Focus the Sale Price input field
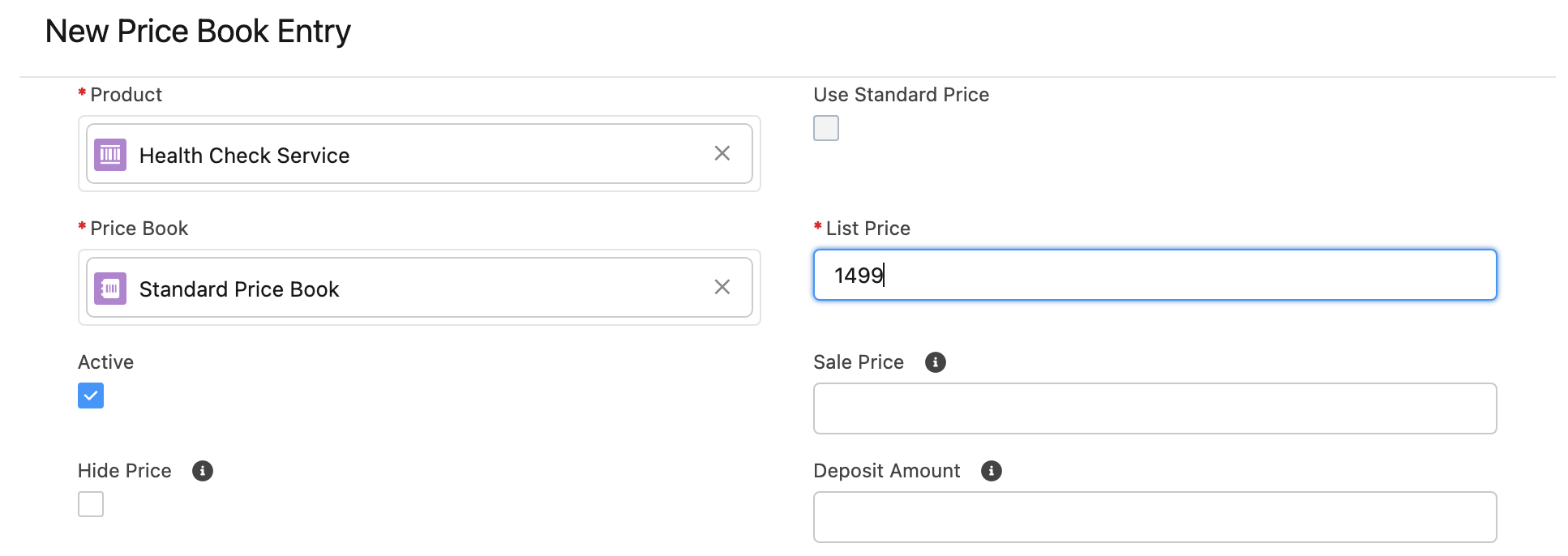Image resolution: width=1568 pixels, height=556 pixels. (1155, 408)
